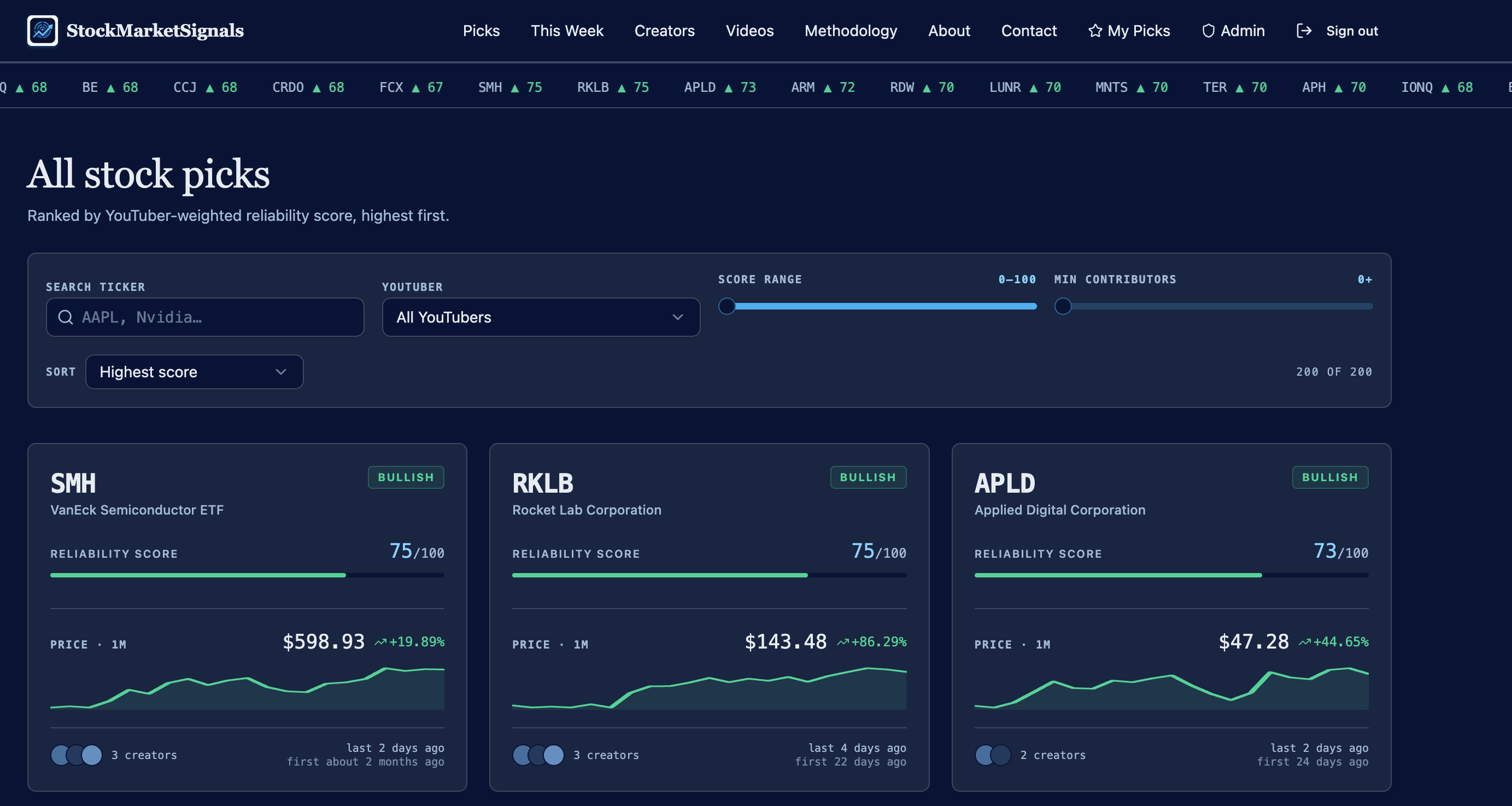Open the This Week nav item
1512x806 pixels.
coord(567,31)
